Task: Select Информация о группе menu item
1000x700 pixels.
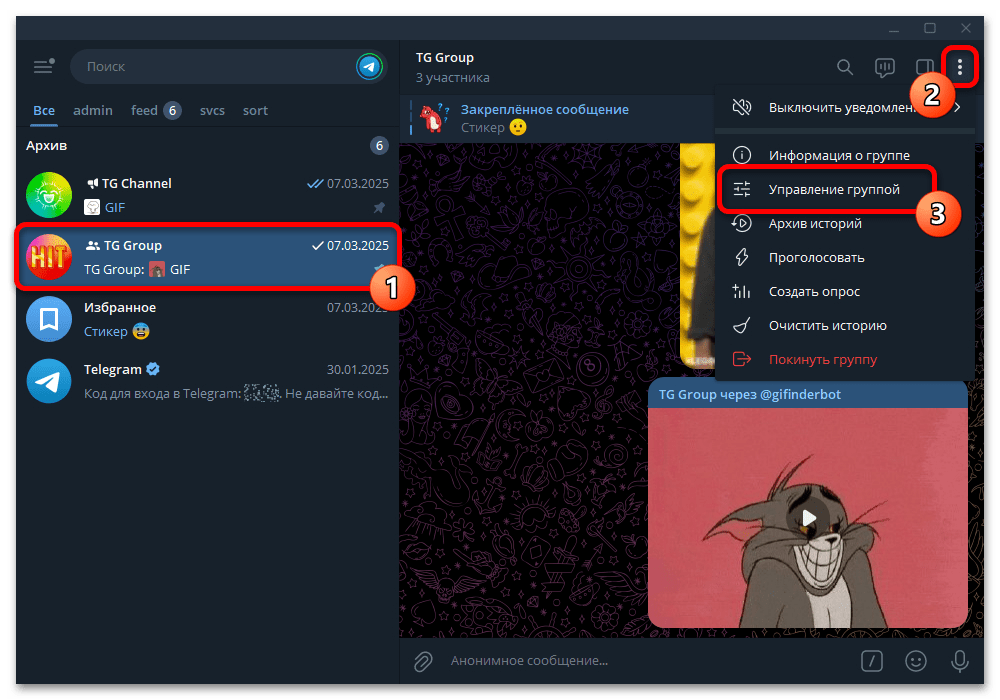Action: 845,155
